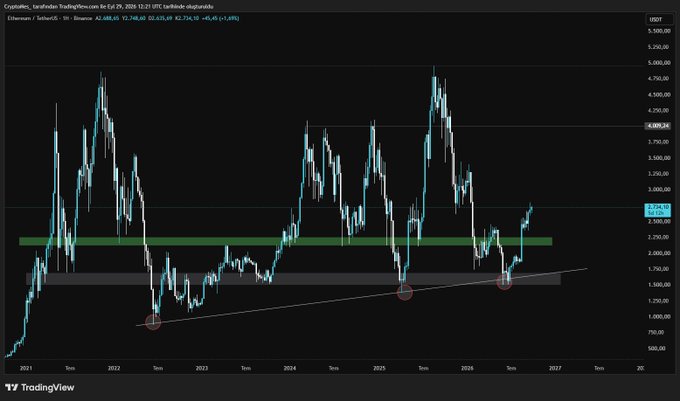Click the 2022 label on time axis
The width and height of the screenshot is (680, 401).
114,368
